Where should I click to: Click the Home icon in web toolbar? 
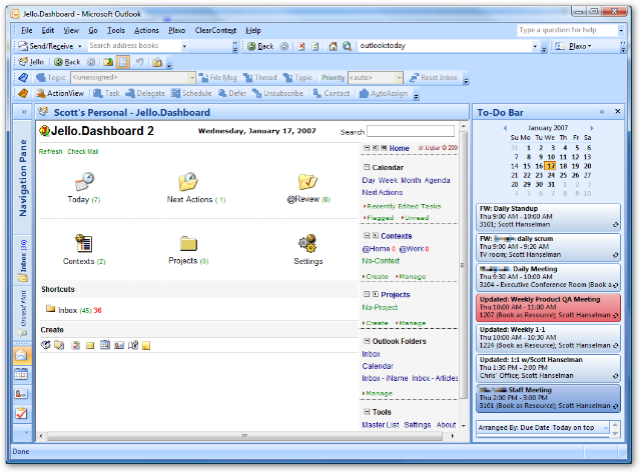pos(333,46)
